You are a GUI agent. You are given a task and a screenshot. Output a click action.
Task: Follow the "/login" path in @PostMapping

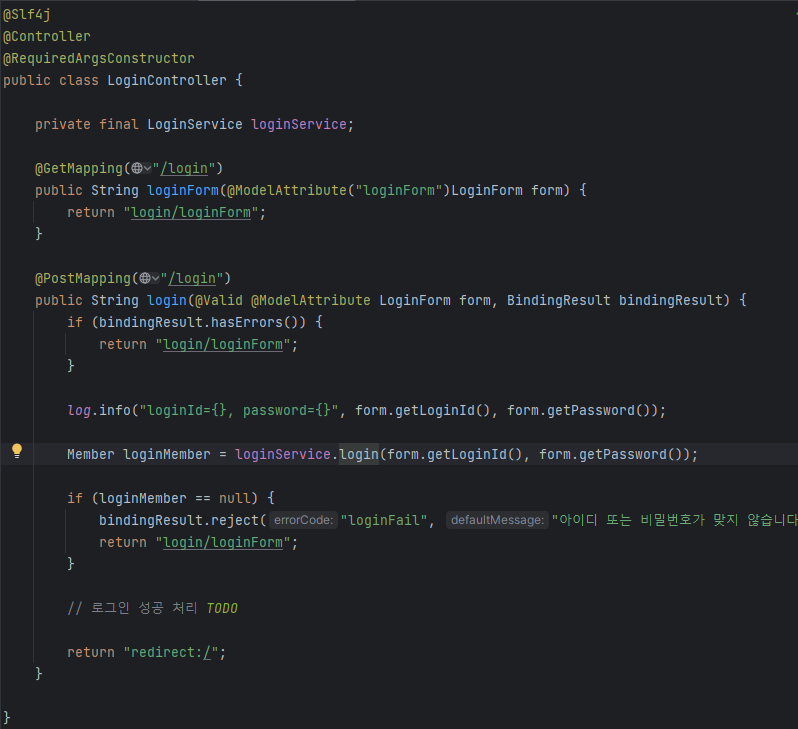click(x=192, y=278)
